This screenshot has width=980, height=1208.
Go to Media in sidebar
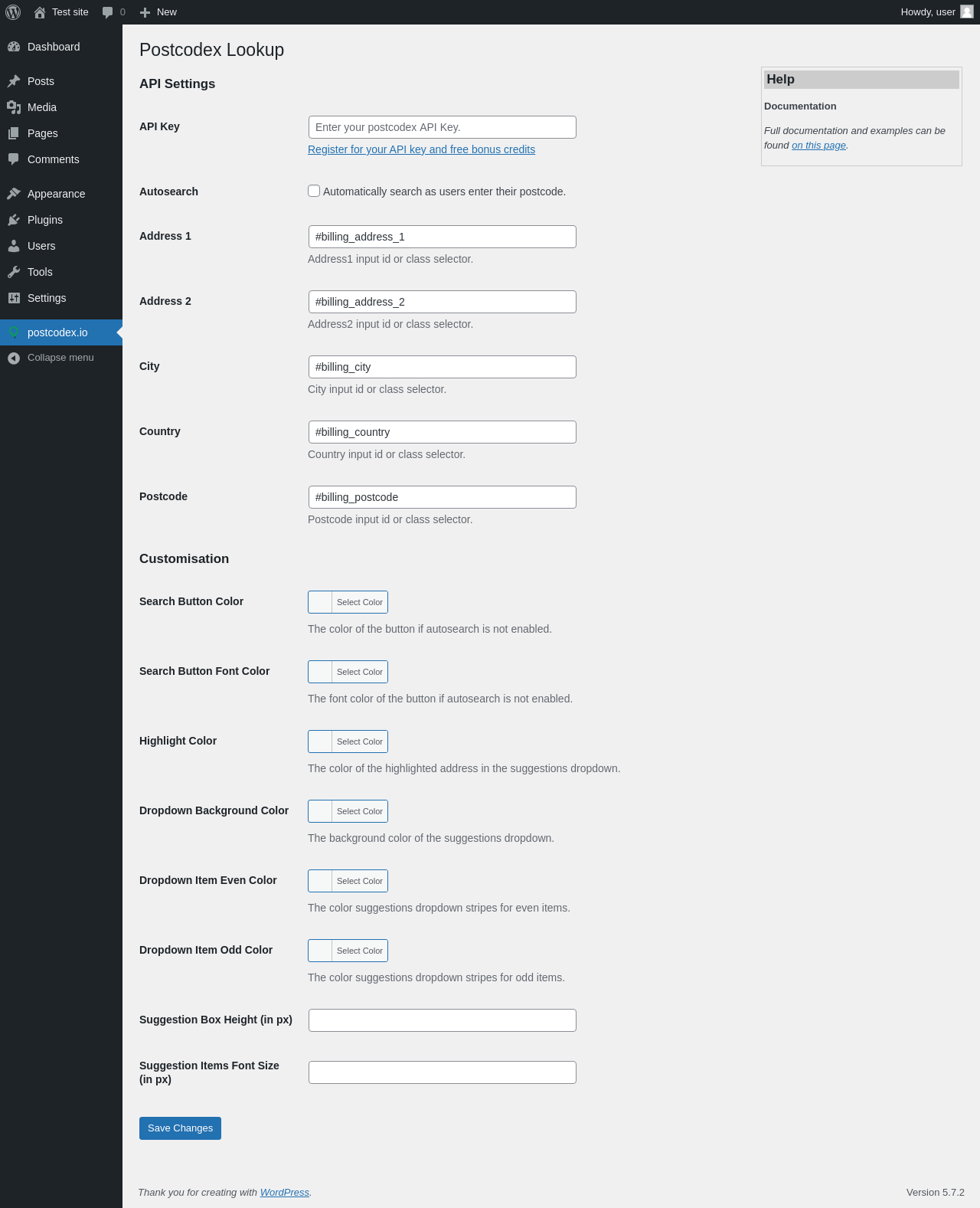pyautogui.click(x=61, y=107)
